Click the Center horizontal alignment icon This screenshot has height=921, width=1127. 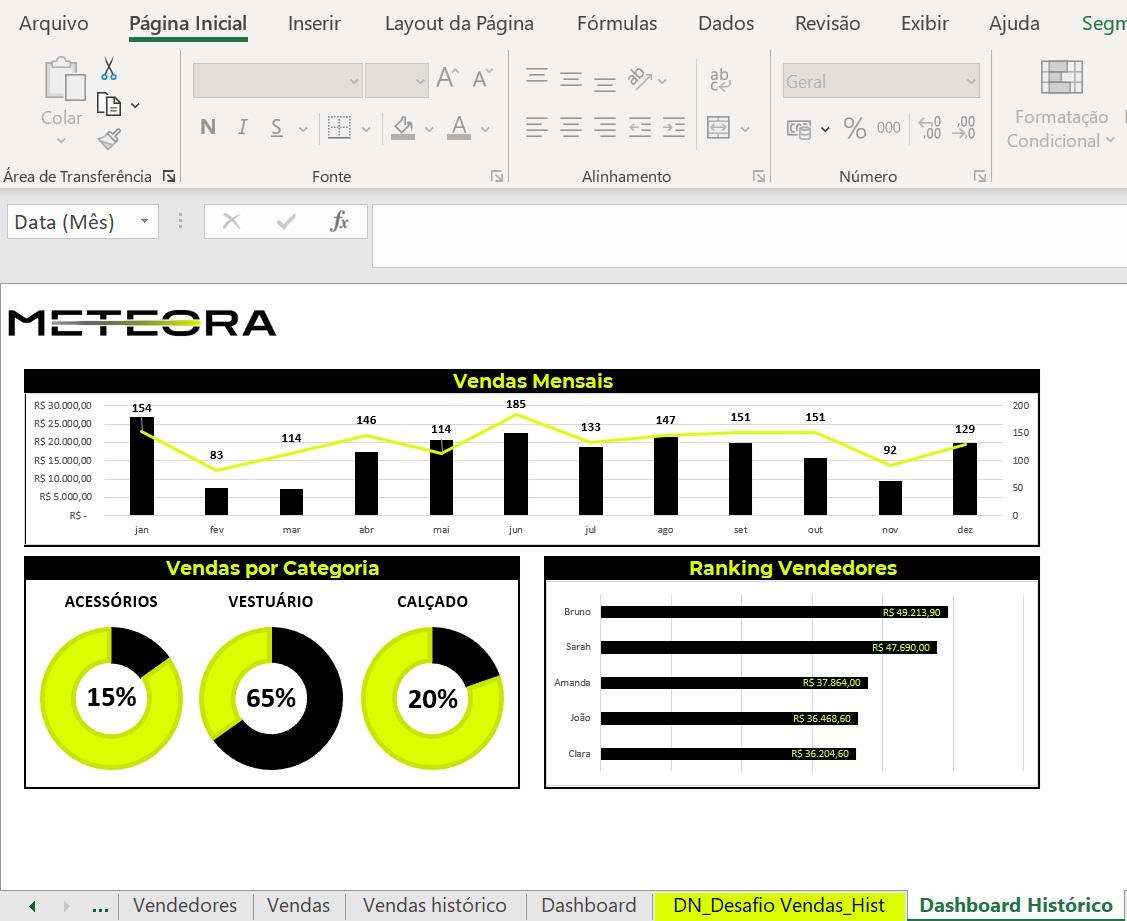click(571, 128)
